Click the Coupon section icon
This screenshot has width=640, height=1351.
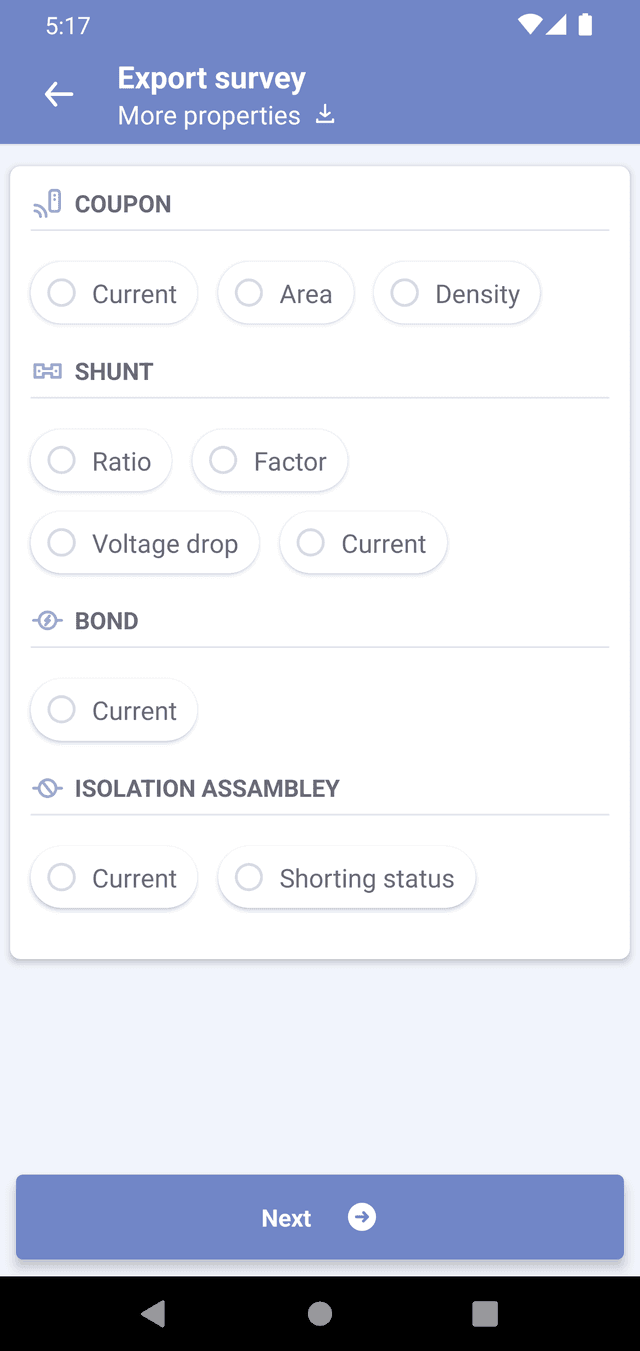point(47,204)
